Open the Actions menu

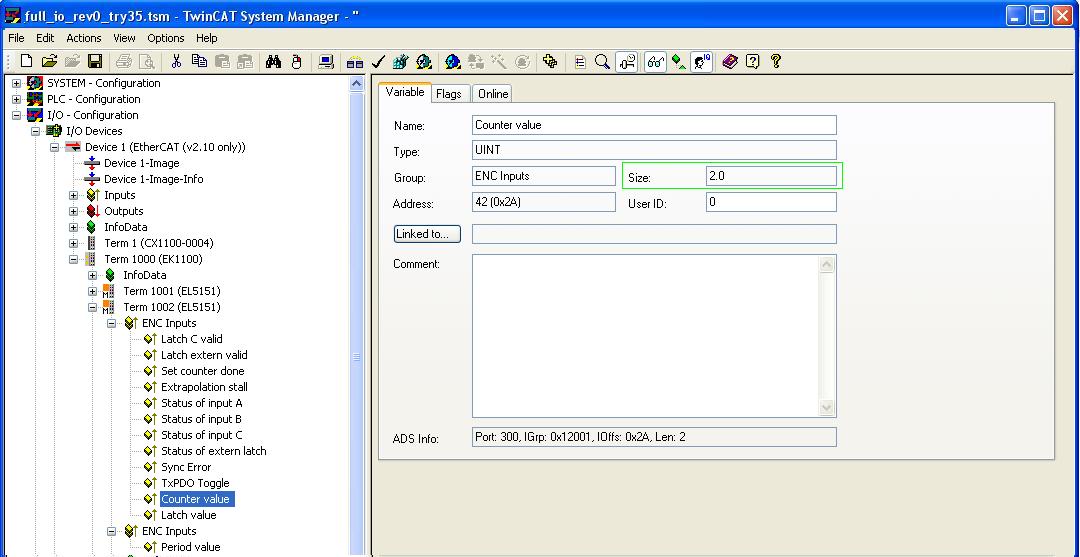tap(84, 38)
